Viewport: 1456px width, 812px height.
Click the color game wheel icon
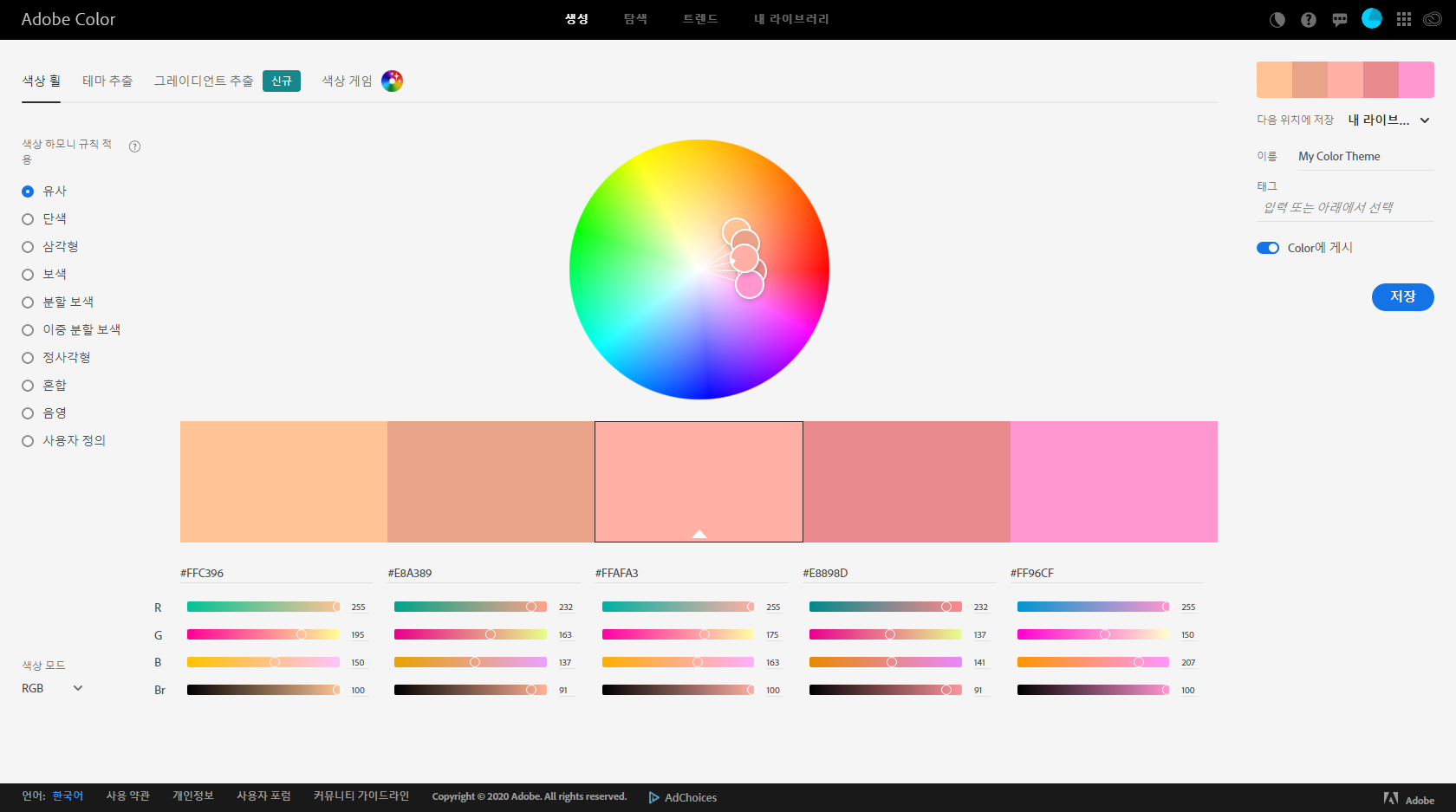pos(392,81)
